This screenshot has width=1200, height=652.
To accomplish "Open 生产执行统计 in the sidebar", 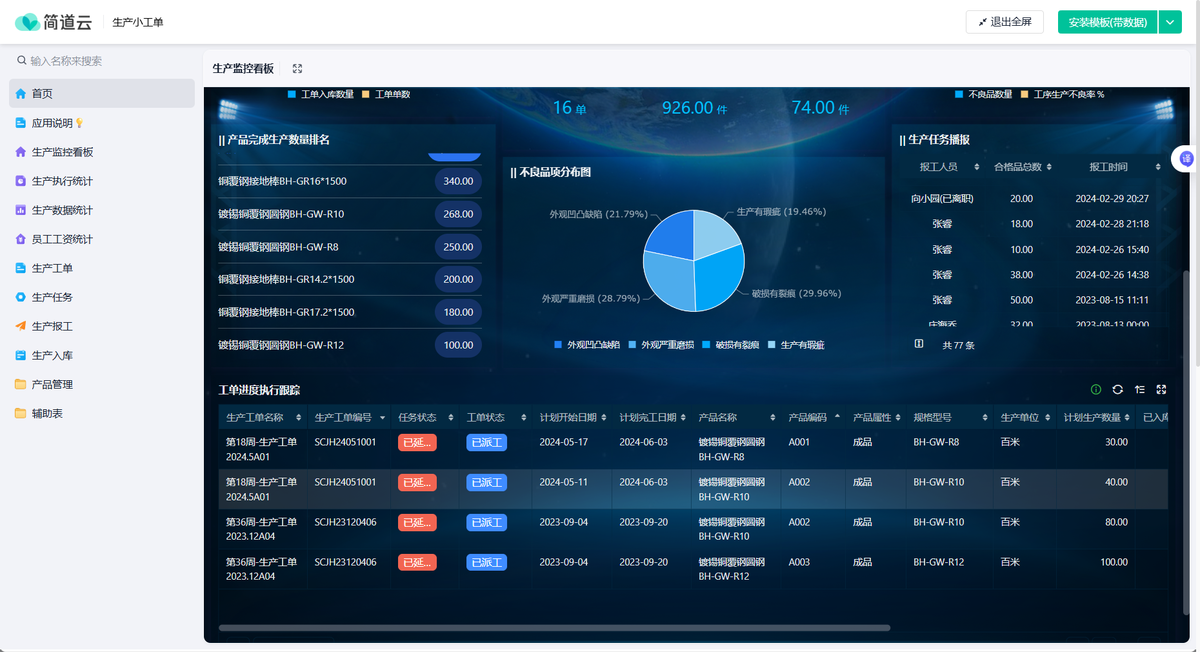I will 101,181.
